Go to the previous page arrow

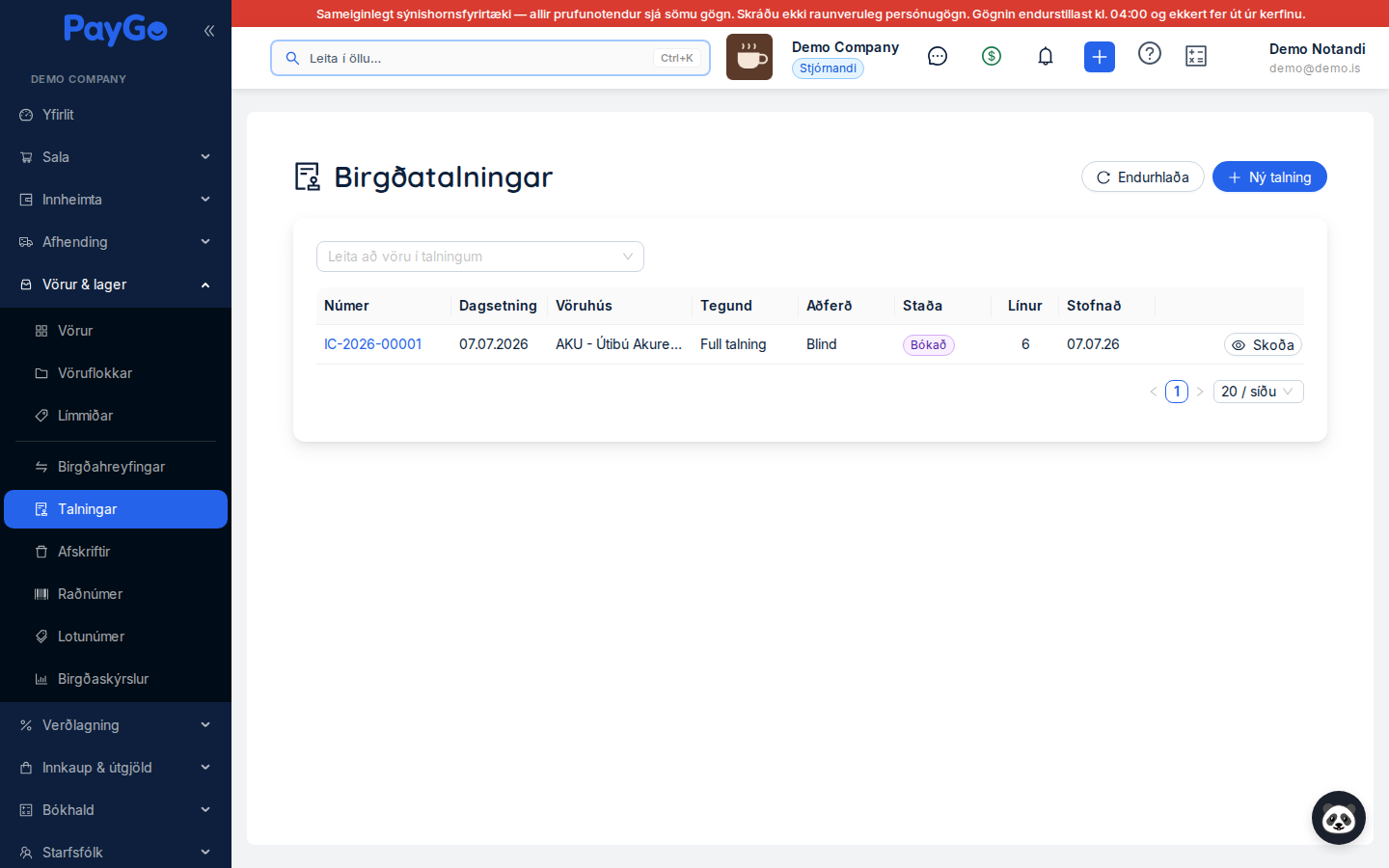pos(1154,392)
